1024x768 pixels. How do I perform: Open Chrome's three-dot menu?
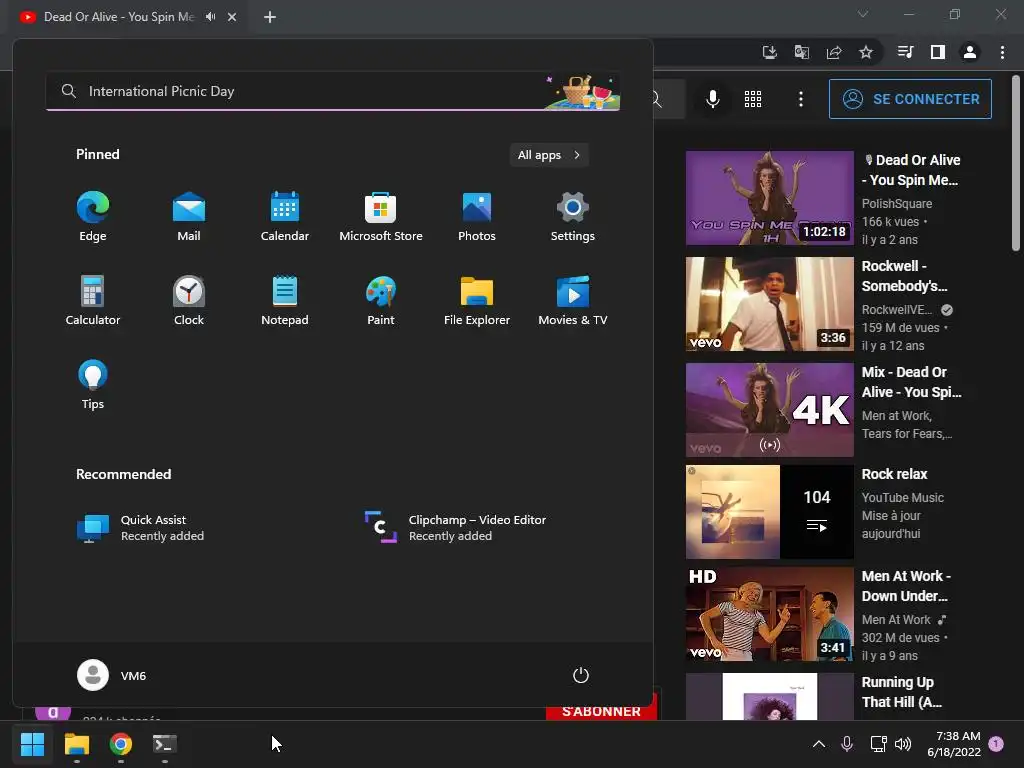click(x=1002, y=52)
